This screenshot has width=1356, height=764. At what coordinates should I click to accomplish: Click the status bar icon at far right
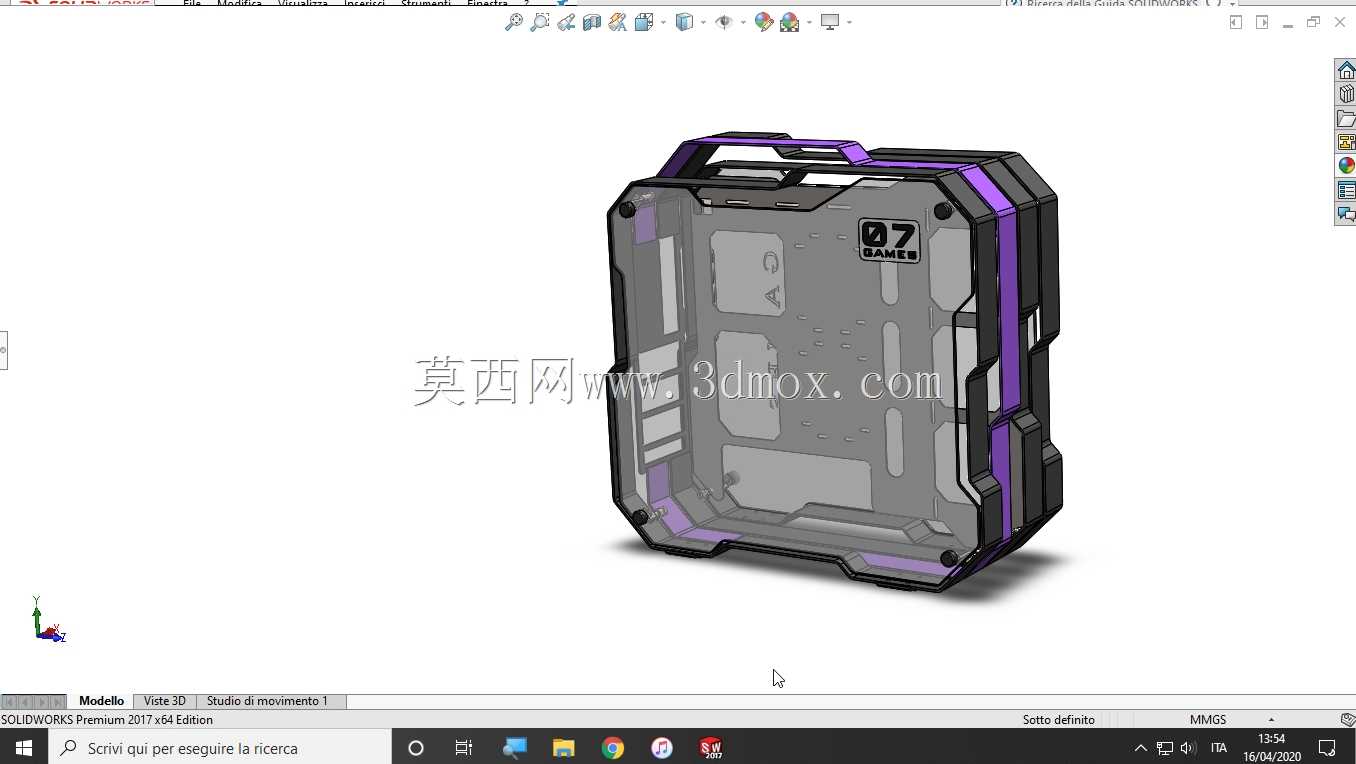click(1348, 720)
